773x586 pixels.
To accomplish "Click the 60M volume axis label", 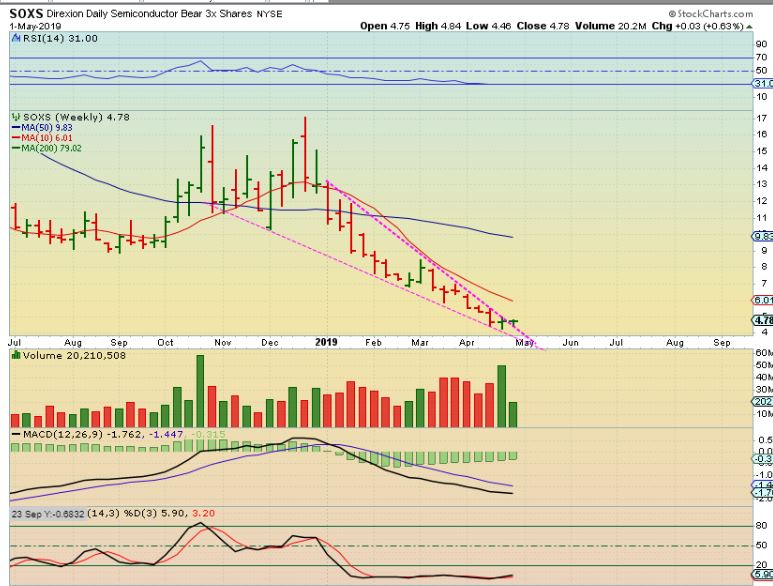I will click(764, 352).
